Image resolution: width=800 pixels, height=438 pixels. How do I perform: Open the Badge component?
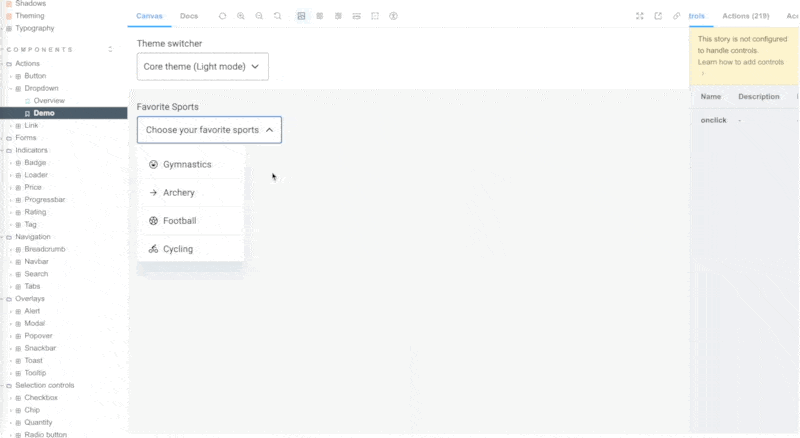35,163
